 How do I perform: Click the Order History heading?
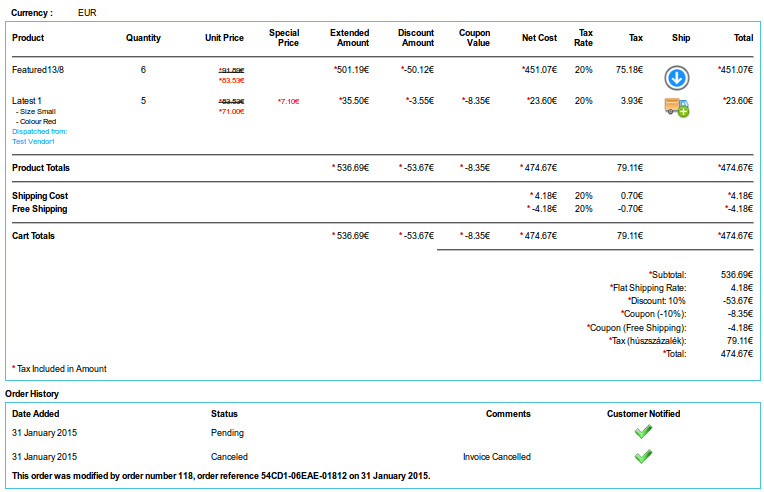(32, 394)
